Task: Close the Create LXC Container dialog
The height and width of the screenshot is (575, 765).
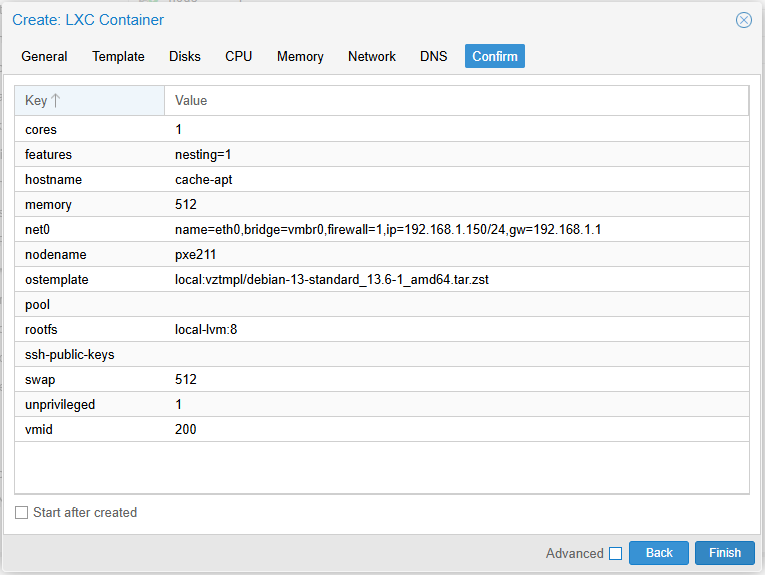Action: (x=744, y=20)
